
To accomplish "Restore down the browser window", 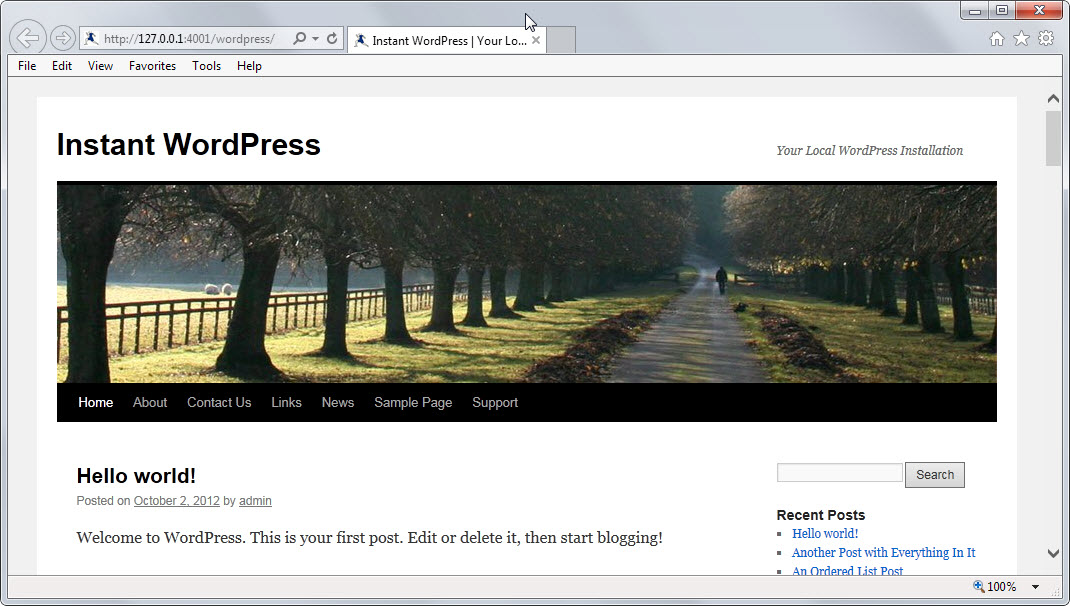I will (1002, 11).
